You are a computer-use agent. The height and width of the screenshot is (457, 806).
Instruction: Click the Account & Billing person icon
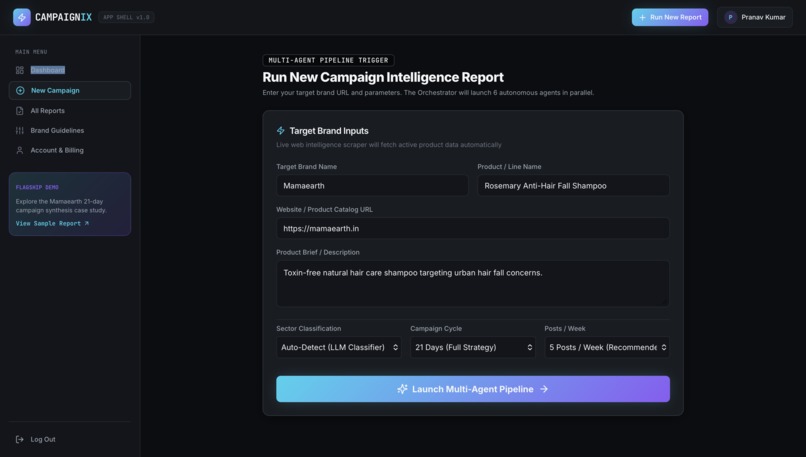point(20,150)
